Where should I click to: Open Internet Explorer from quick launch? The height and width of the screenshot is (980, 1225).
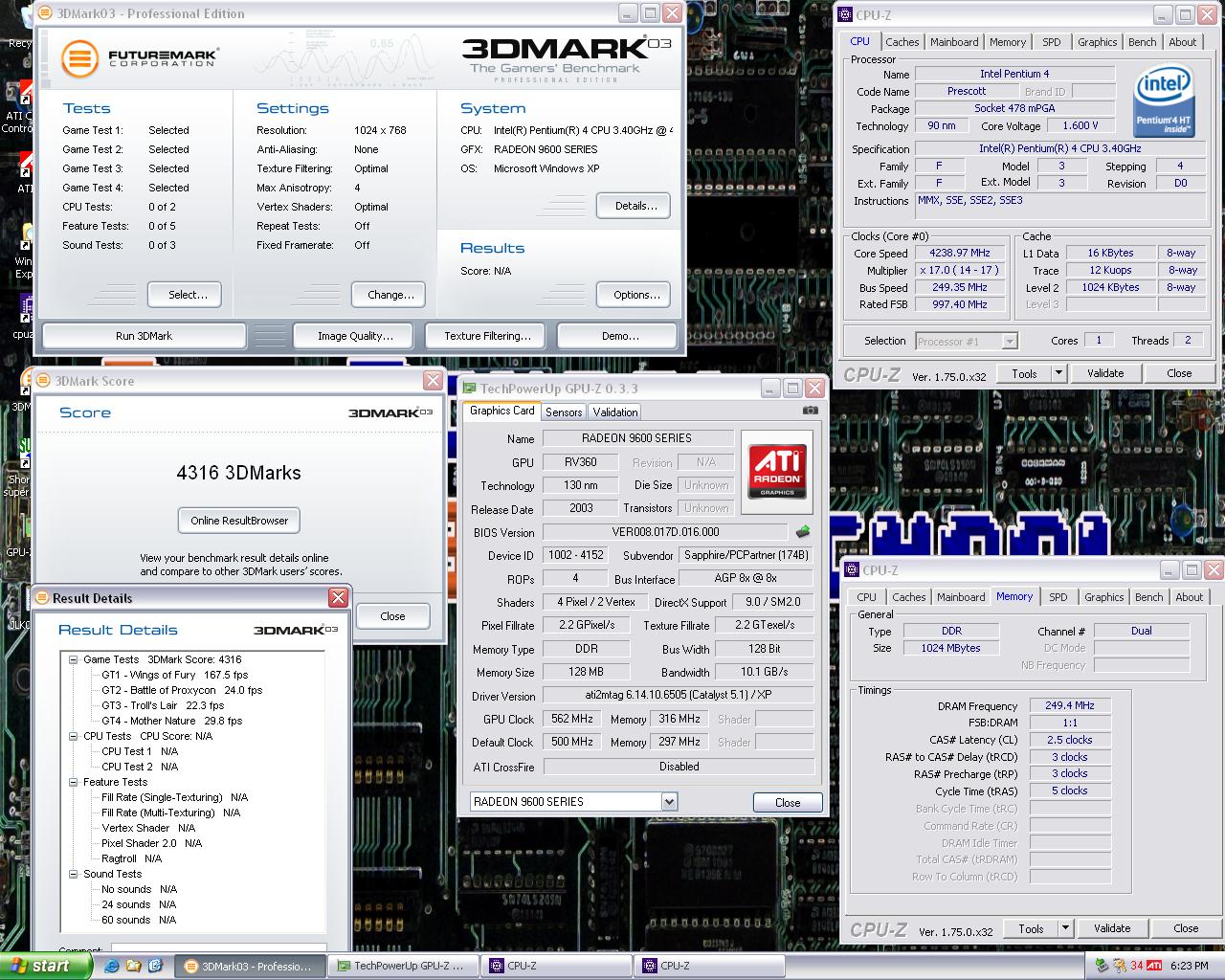tap(112, 966)
